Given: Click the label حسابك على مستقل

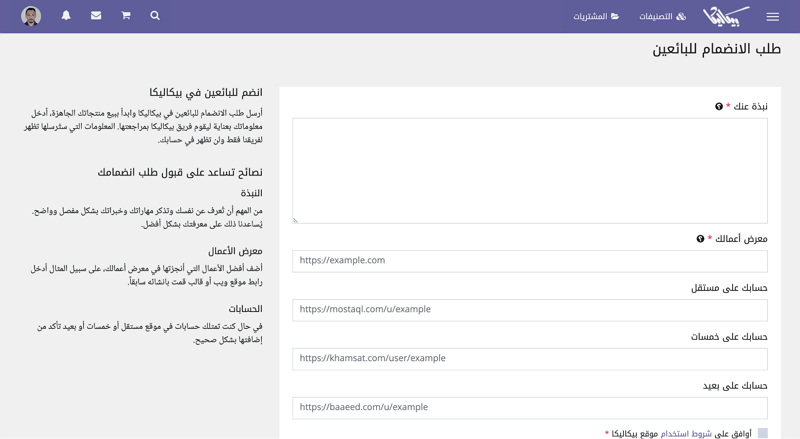Looking at the screenshot, I should (729, 288).
